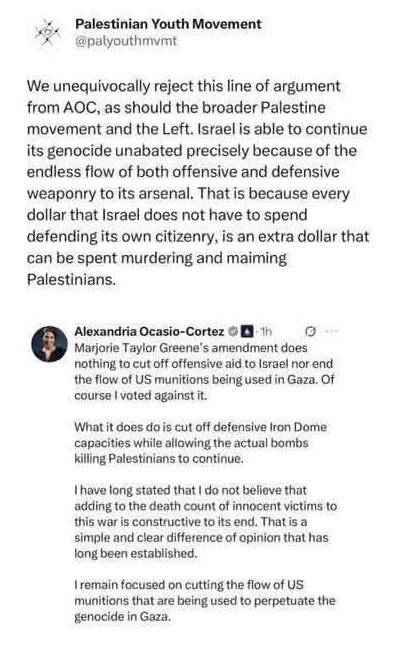Click the paragraph starting 'I have long stated'
403x655 pixels.
[205, 522]
